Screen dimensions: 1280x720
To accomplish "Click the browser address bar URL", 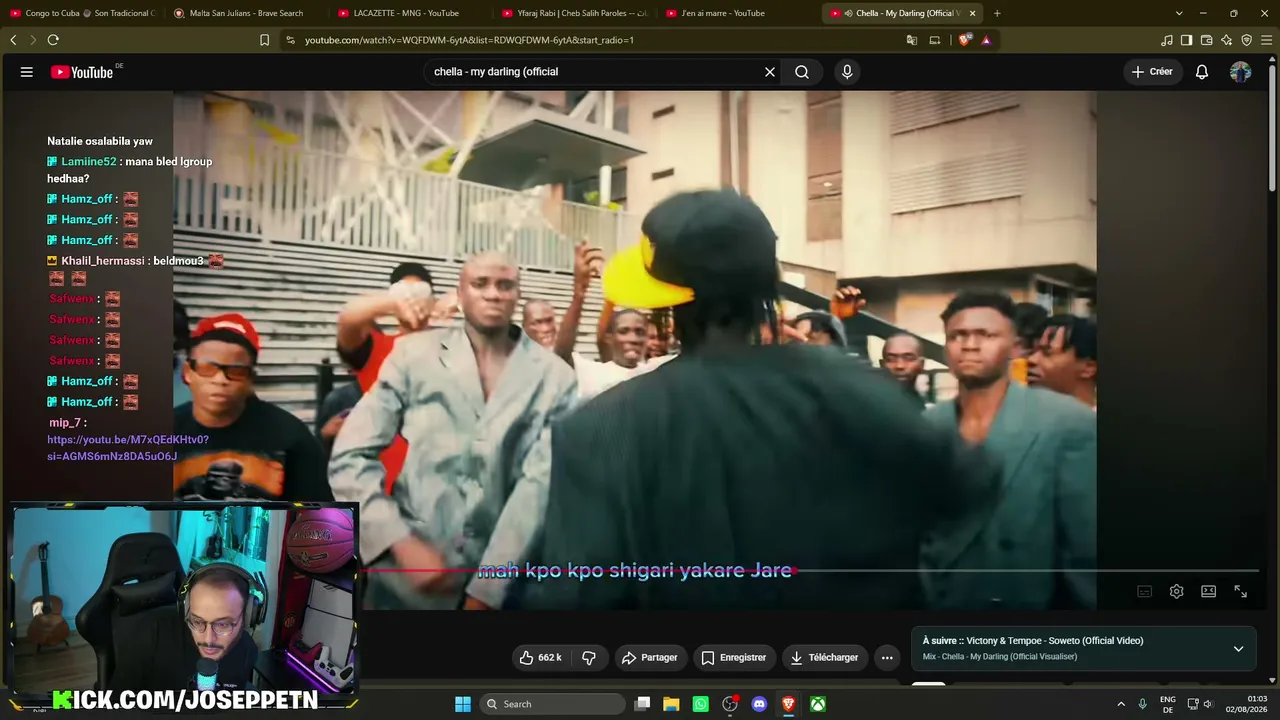I will point(469,40).
